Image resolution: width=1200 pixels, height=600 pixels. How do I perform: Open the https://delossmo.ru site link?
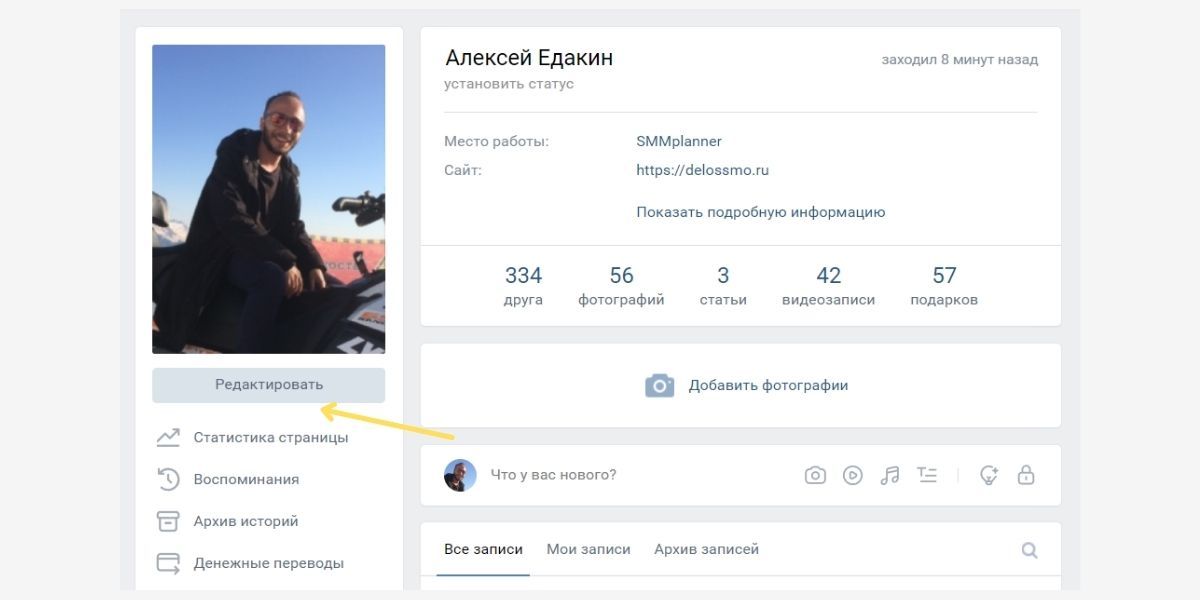(x=702, y=170)
